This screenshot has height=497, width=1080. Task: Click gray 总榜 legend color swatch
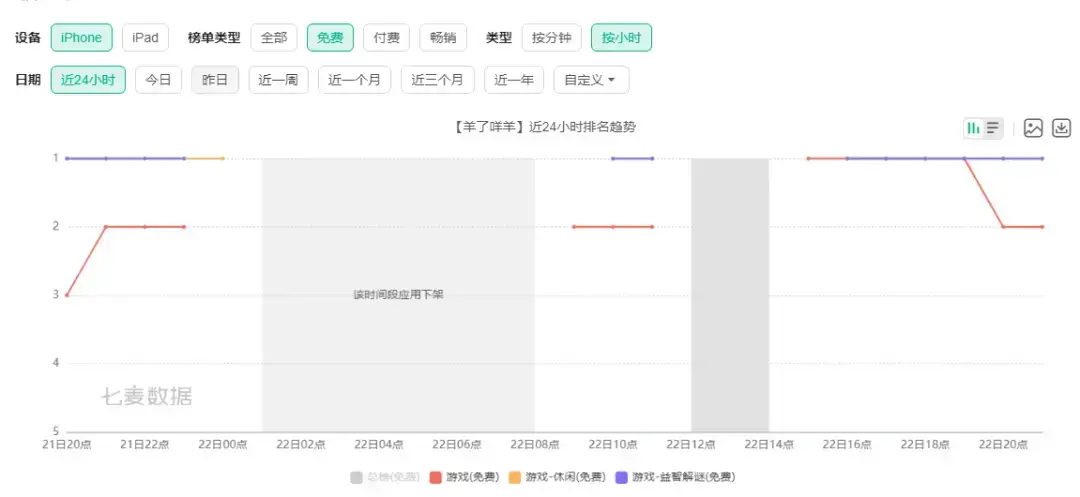356,477
